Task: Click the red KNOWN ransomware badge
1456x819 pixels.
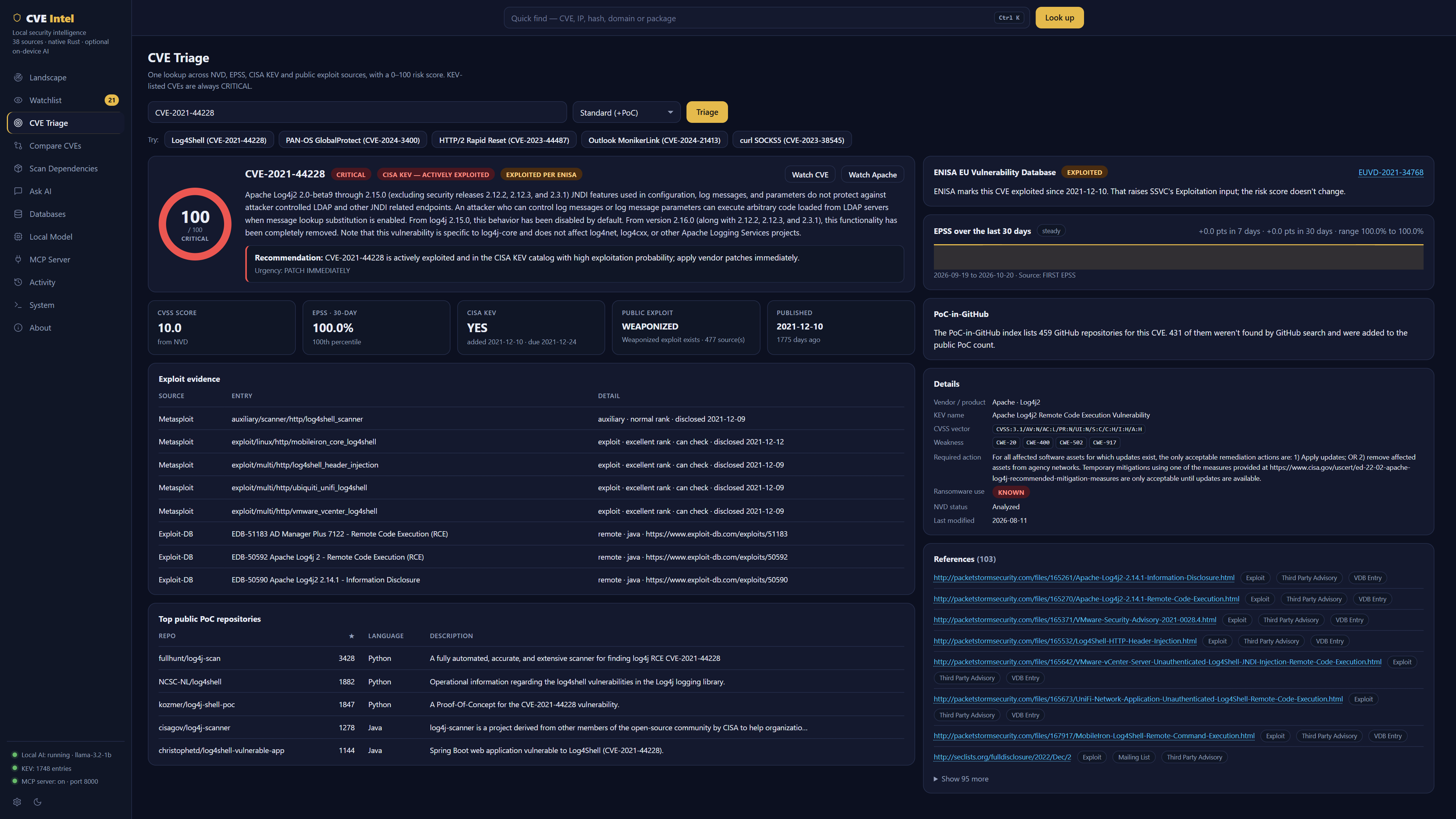Action: 1010,492
